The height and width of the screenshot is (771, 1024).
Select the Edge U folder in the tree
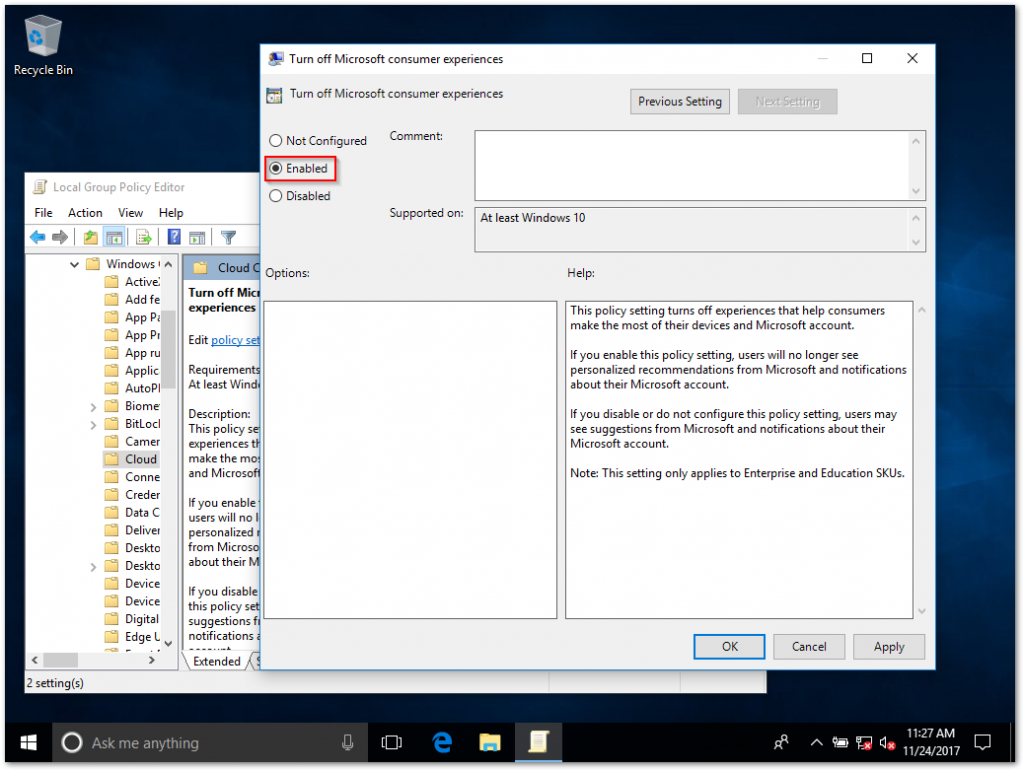click(x=132, y=637)
